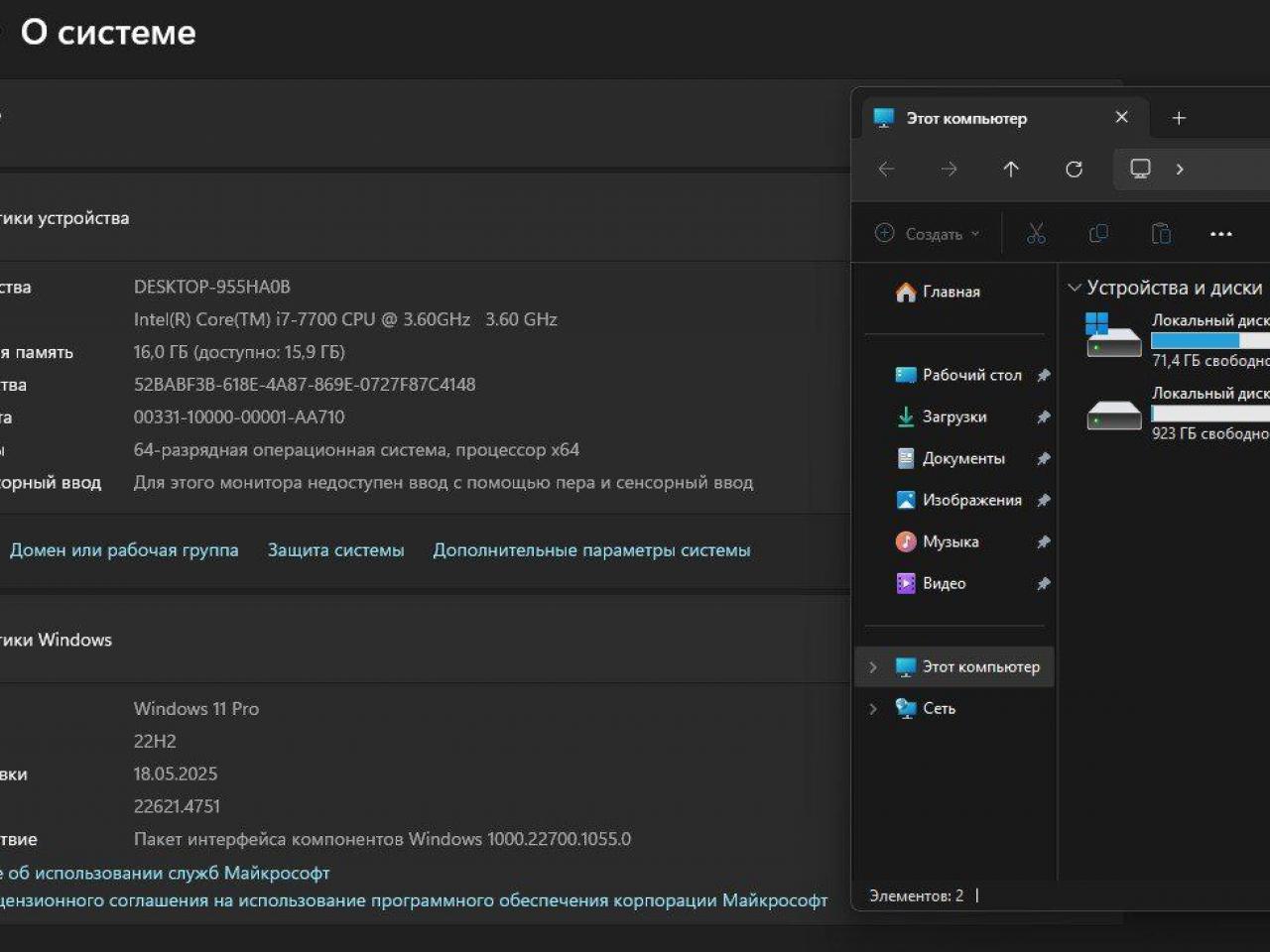Screen dimensions: 1270x952
Task: Click the Windows feature experience pack value
Action: (x=382, y=839)
